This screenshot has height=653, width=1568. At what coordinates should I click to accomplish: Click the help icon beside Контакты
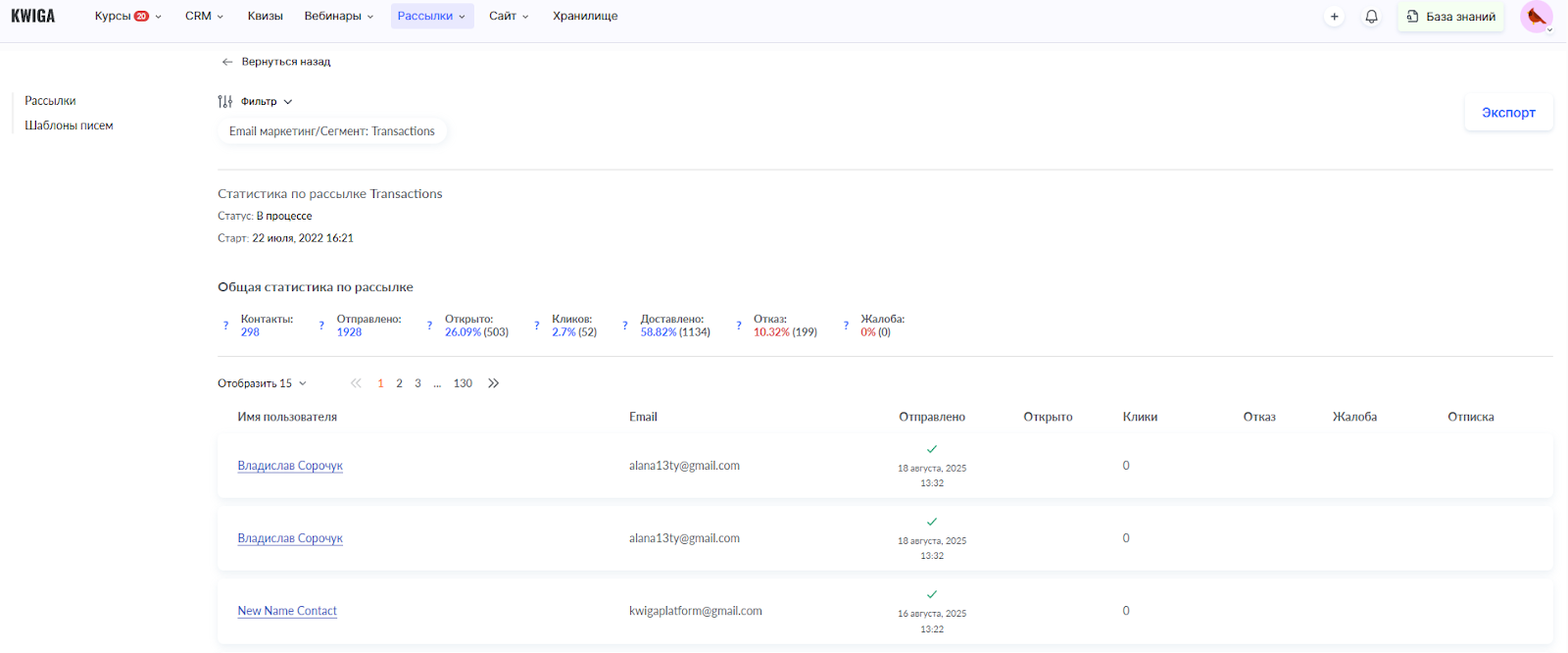tap(226, 326)
